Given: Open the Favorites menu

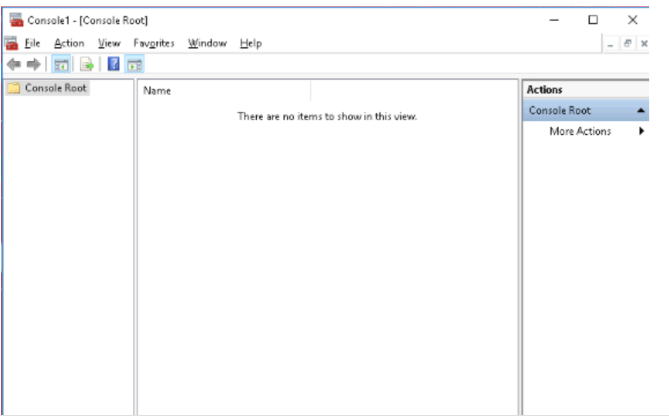Looking at the screenshot, I should 154,43.
